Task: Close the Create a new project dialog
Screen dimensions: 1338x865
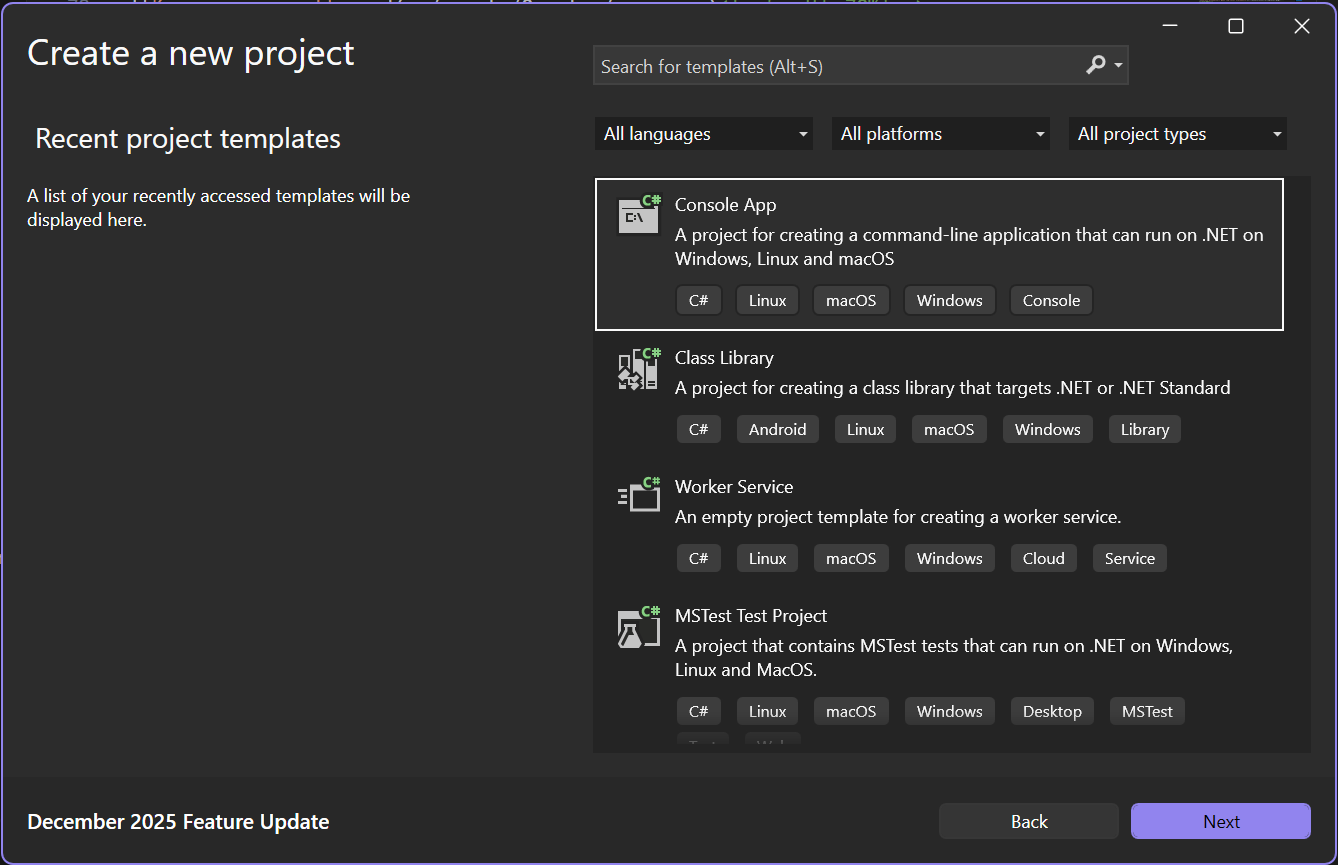Action: coord(1302,26)
